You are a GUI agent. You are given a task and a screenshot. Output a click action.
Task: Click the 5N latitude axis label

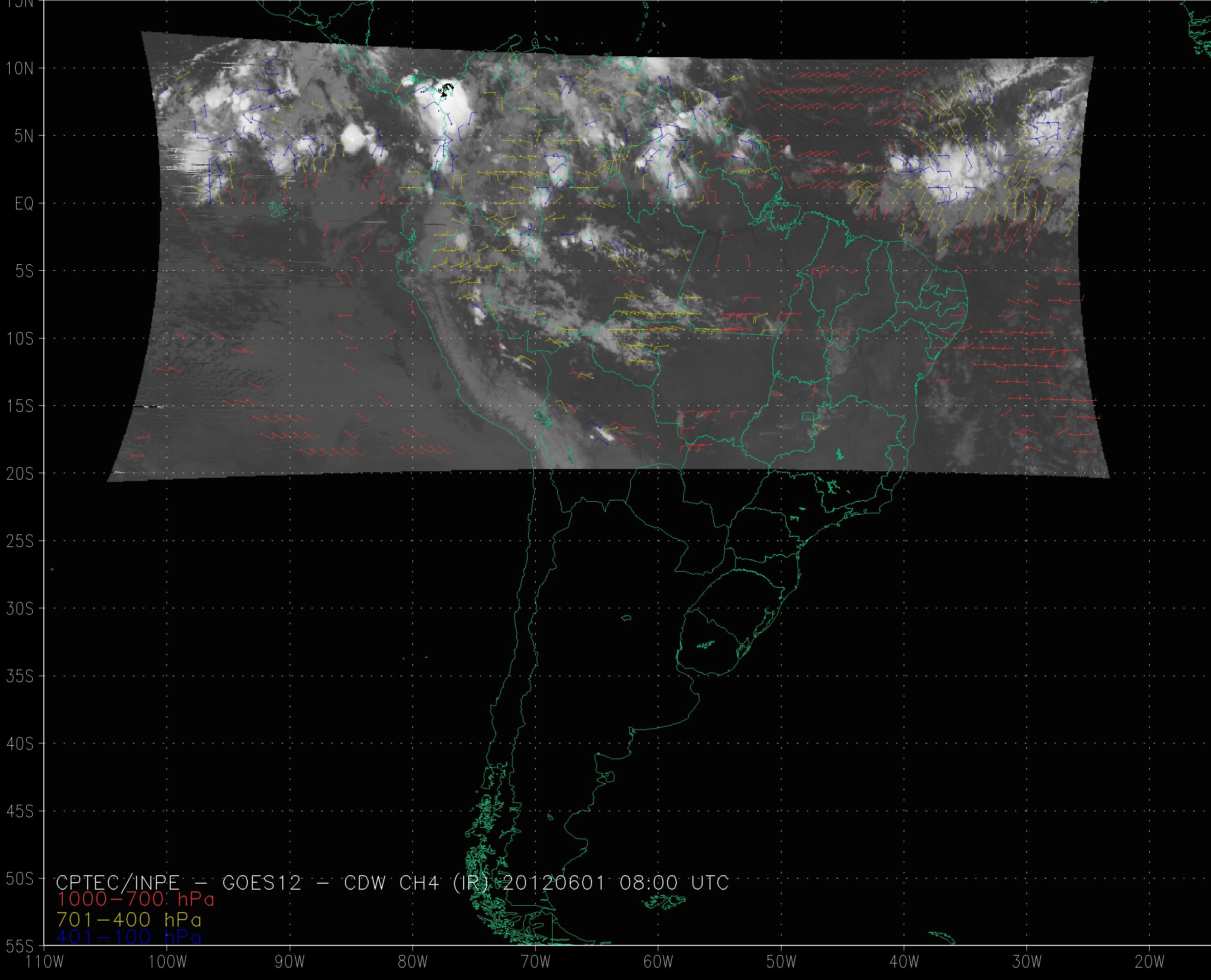pos(24,136)
